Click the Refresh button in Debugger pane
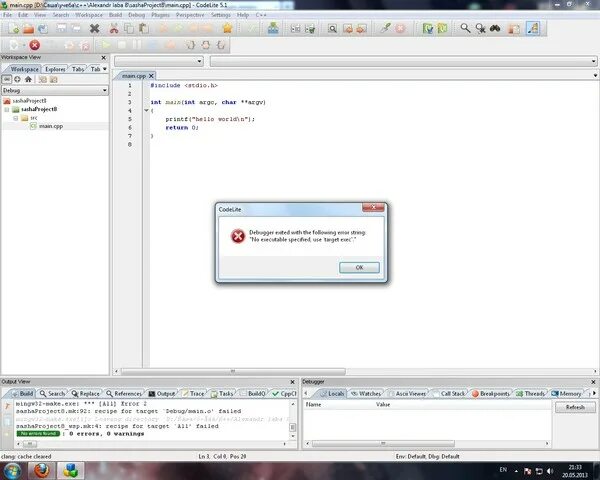600x480 pixels. coord(575,407)
